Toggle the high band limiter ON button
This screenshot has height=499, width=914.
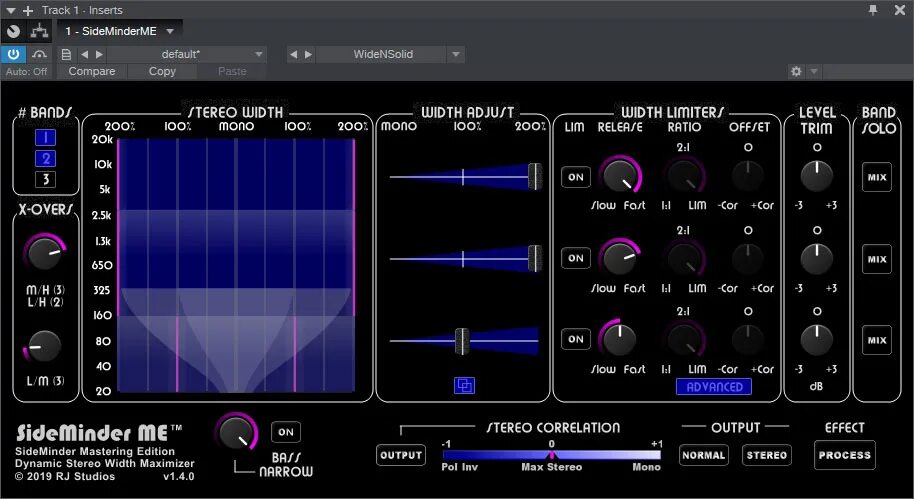(576, 177)
